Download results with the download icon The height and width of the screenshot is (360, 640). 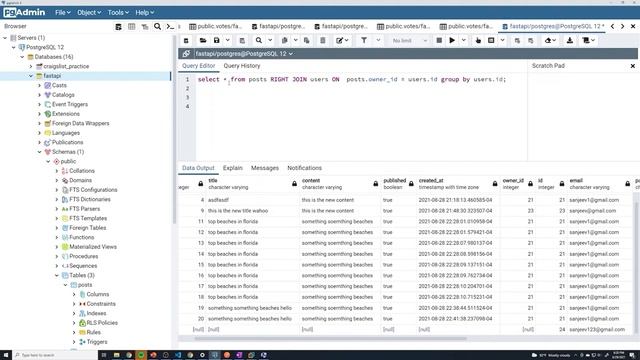pyautogui.click(x=570, y=40)
